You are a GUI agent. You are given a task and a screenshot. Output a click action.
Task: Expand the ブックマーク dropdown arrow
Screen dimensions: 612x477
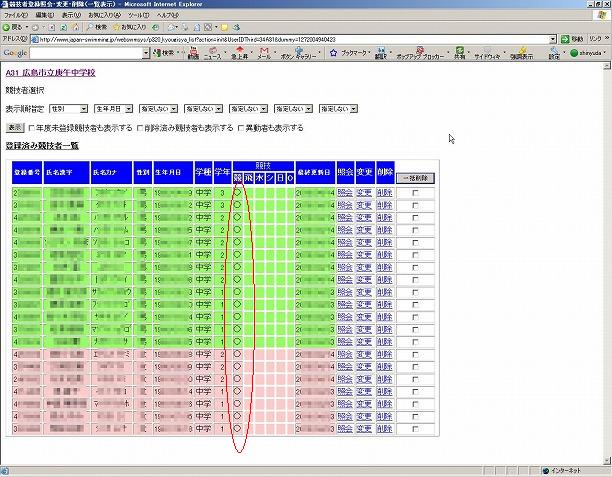click(369, 52)
